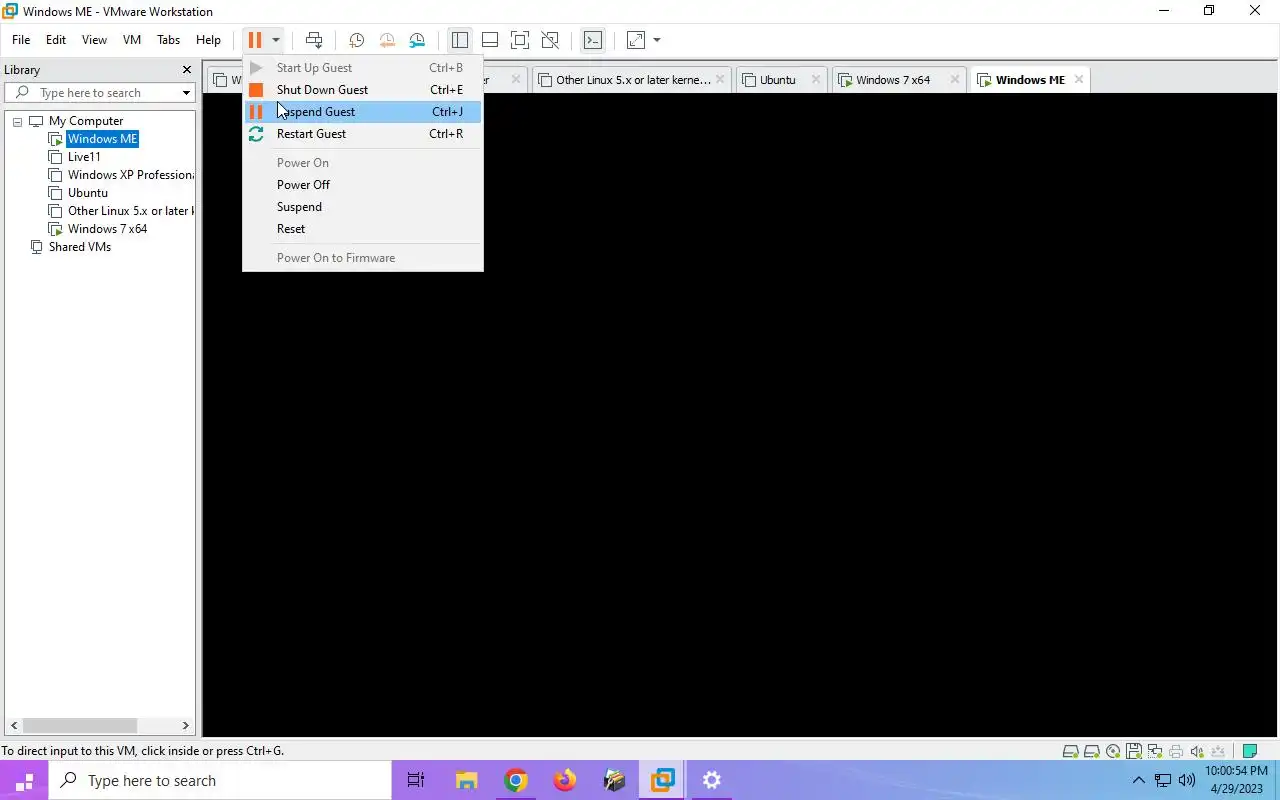Open Google Chrome from the taskbar
1280x800 pixels.
coord(515,780)
